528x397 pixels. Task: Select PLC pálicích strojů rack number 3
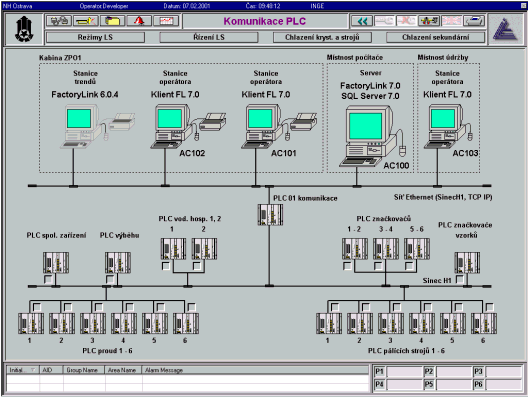(x=391, y=323)
